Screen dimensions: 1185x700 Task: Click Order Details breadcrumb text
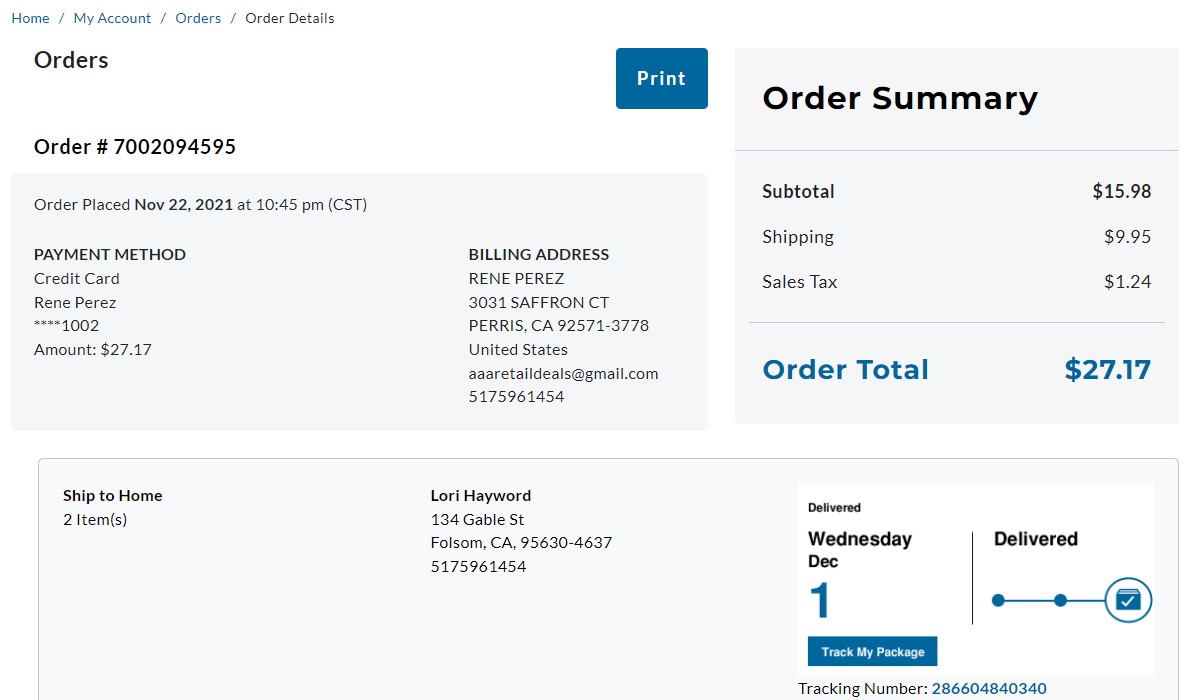(289, 18)
